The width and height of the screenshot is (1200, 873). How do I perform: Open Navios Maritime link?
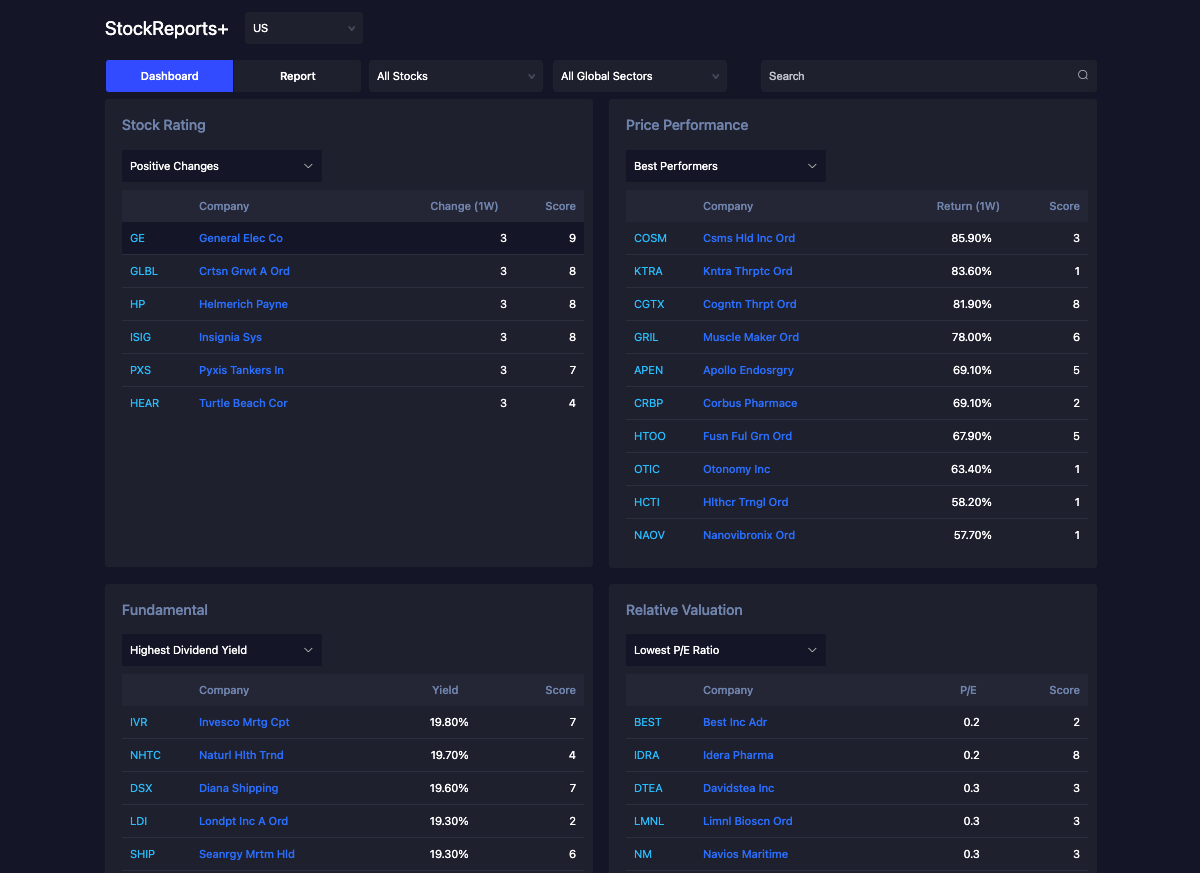(x=745, y=854)
